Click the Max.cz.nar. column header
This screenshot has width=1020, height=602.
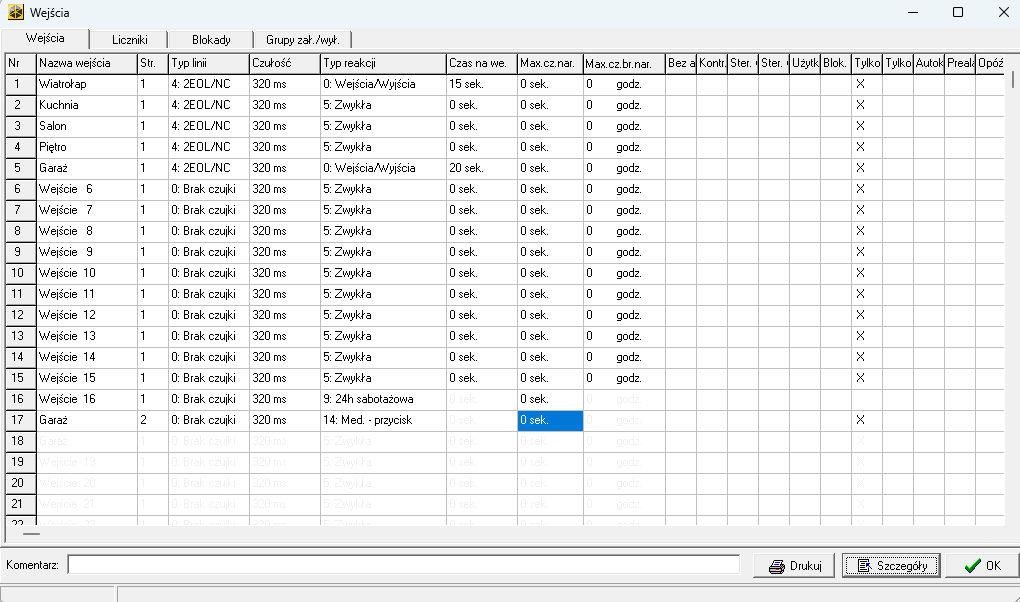[550, 63]
